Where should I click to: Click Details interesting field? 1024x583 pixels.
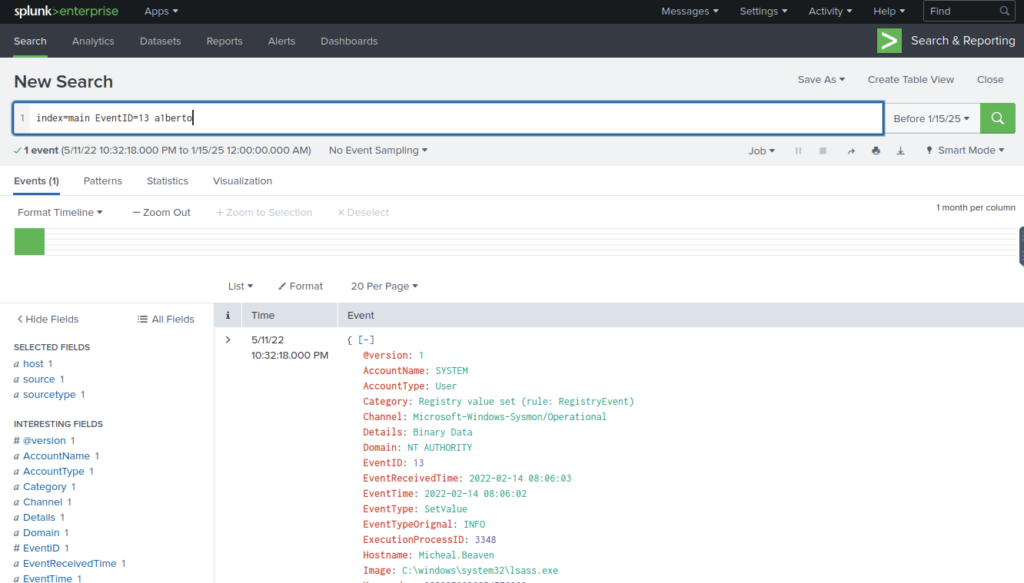click(x=39, y=517)
